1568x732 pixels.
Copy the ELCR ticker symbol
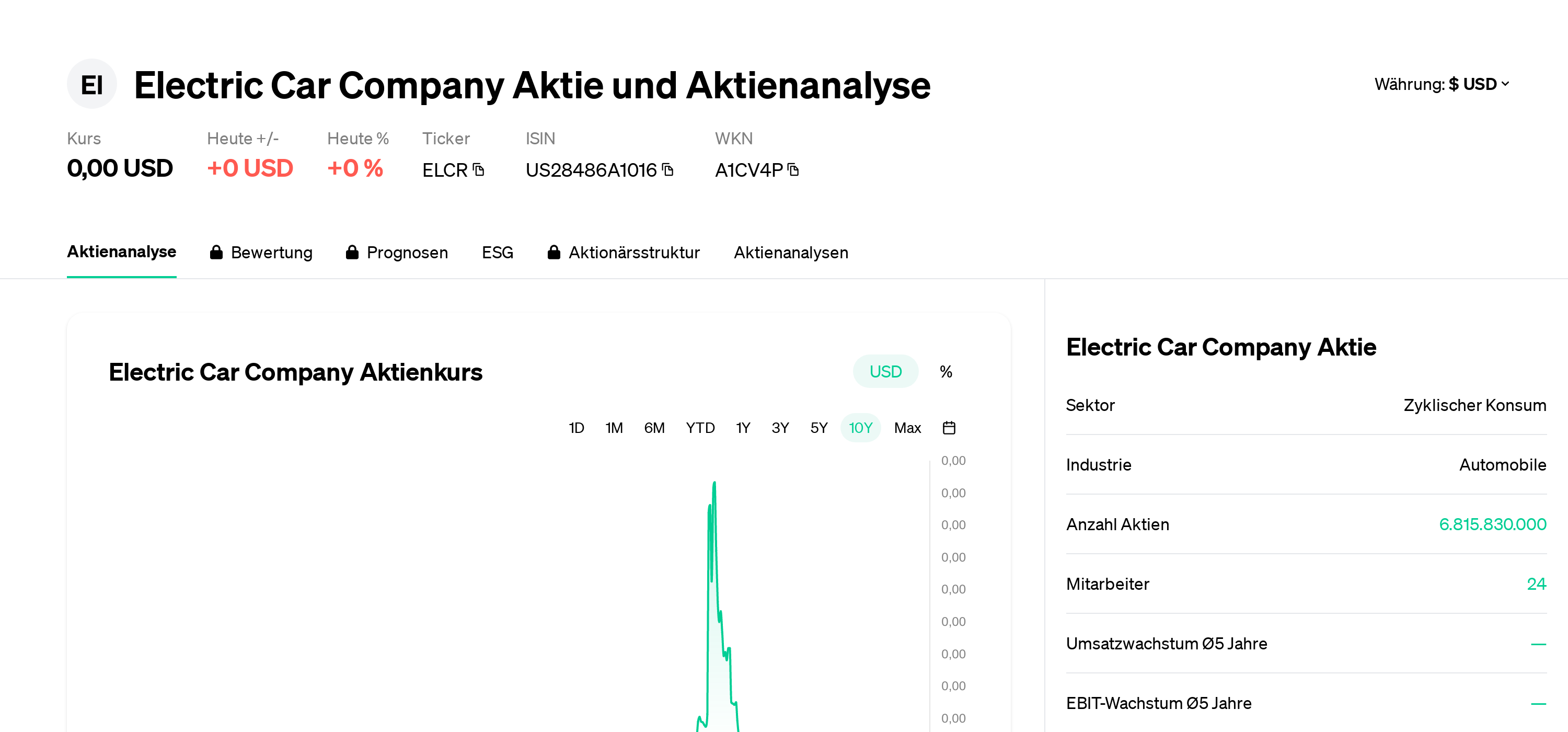(478, 169)
